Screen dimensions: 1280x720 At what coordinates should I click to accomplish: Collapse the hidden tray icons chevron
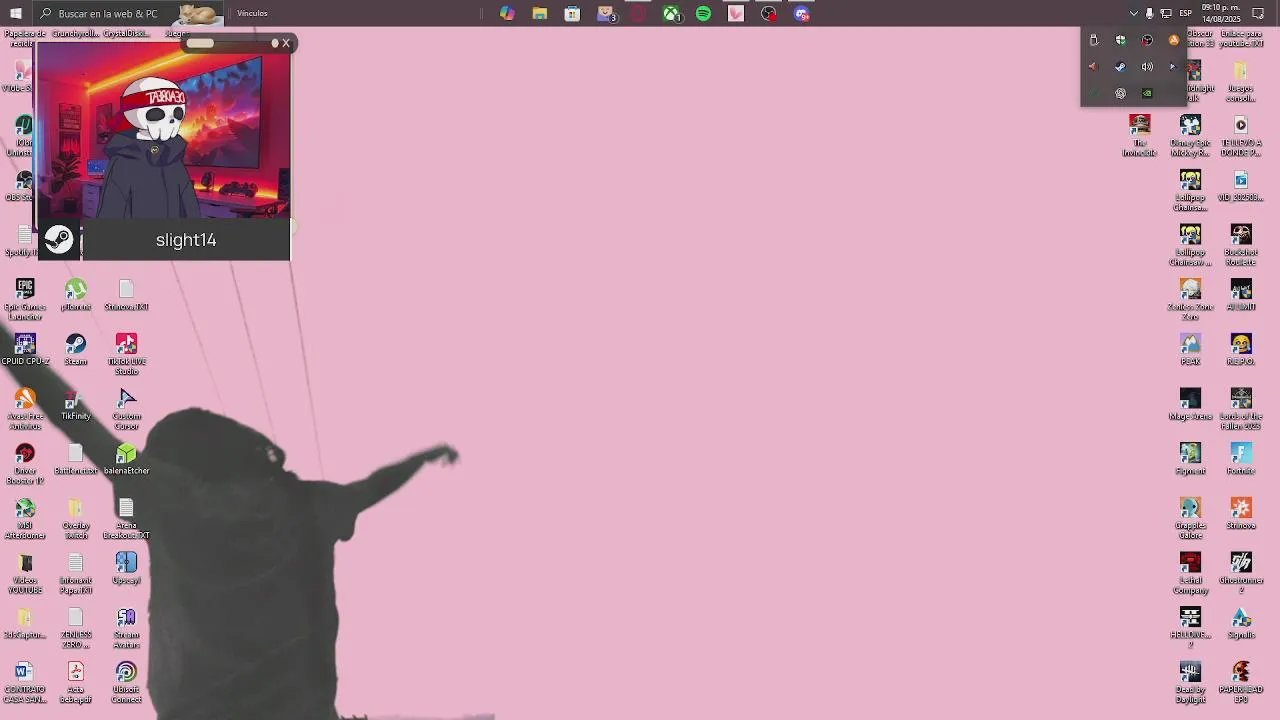1133,13
